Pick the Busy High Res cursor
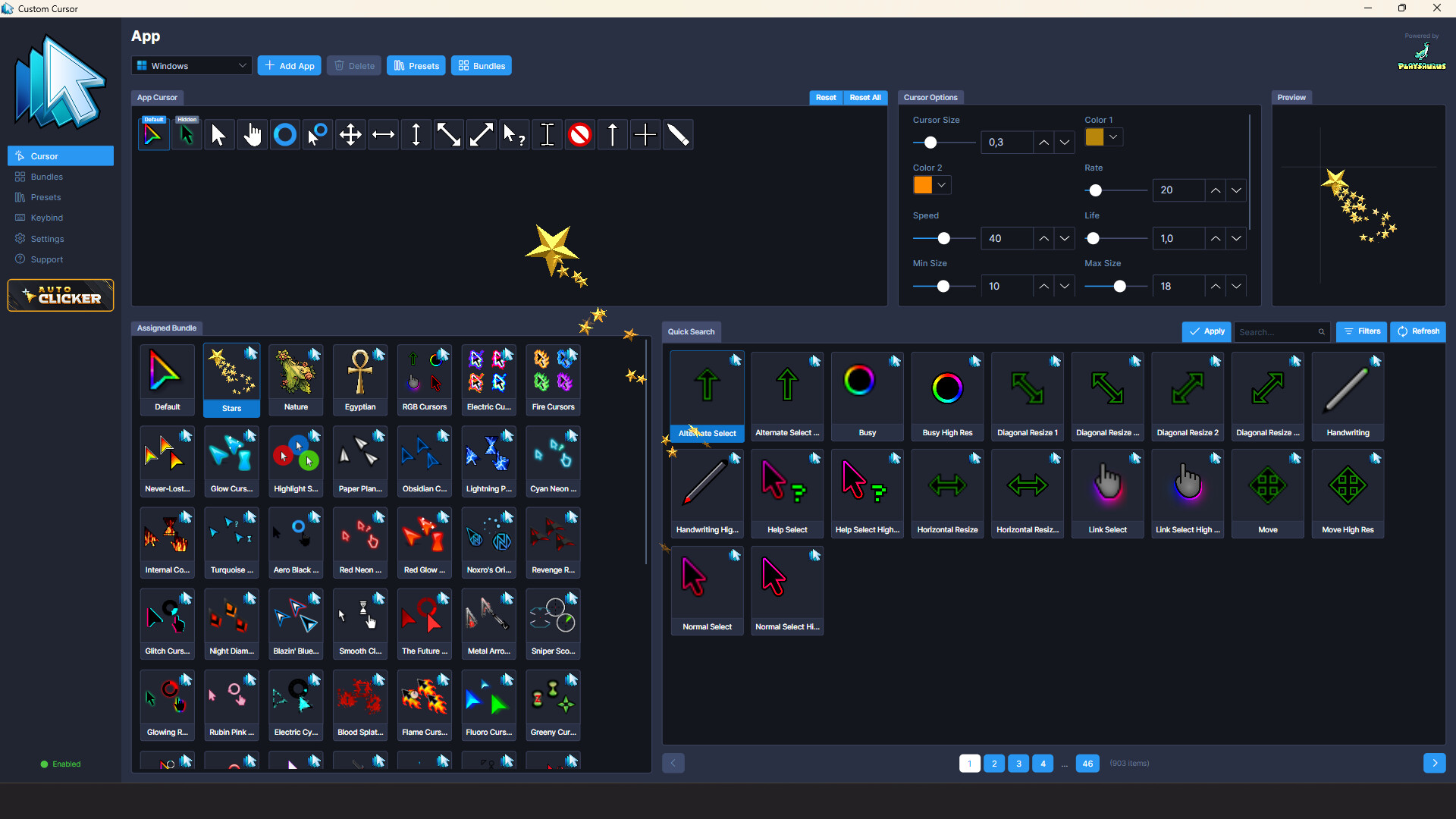This screenshot has height=819, width=1456. tap(947, 396)
